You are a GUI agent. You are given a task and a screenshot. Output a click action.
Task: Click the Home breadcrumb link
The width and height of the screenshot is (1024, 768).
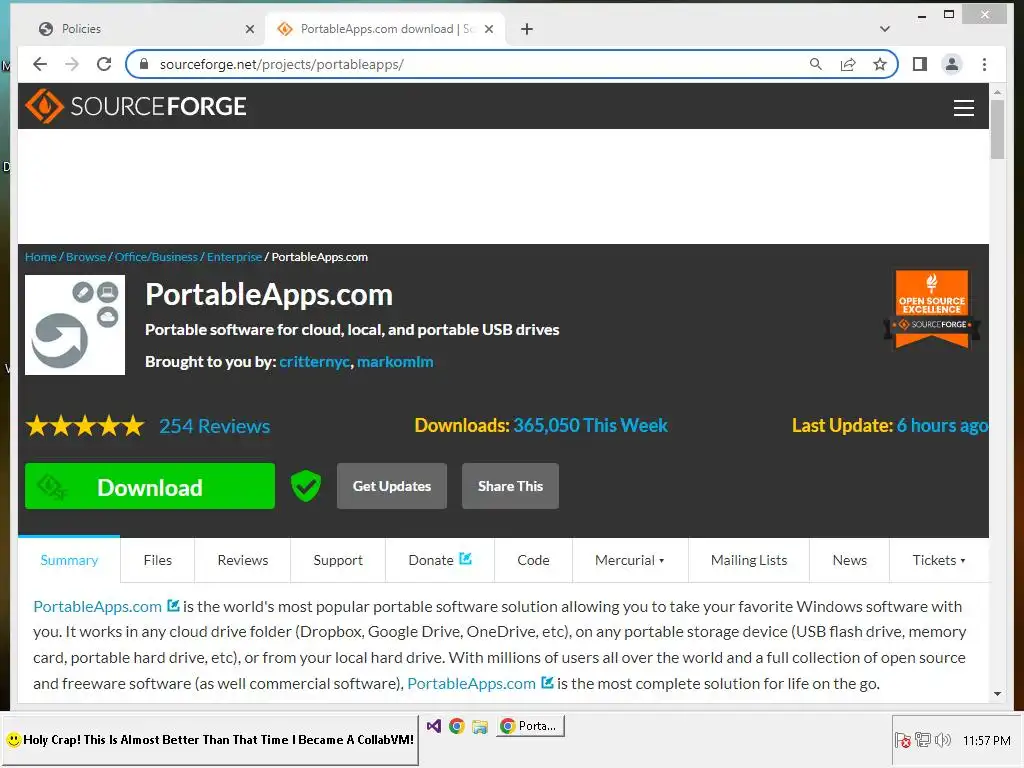coord(40,257)
